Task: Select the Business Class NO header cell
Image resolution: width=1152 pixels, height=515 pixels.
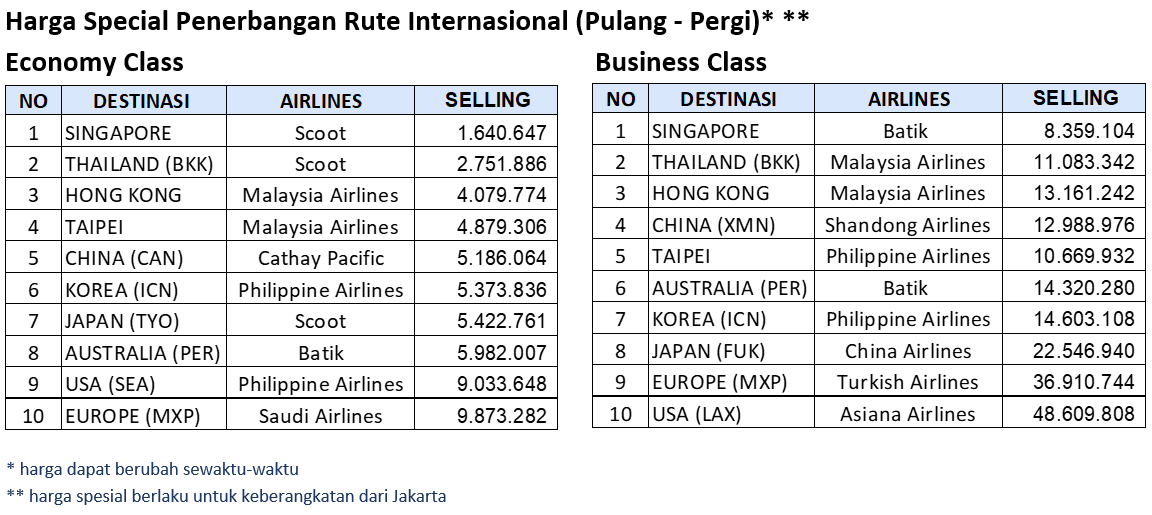Action: click(x=621, y=99)
